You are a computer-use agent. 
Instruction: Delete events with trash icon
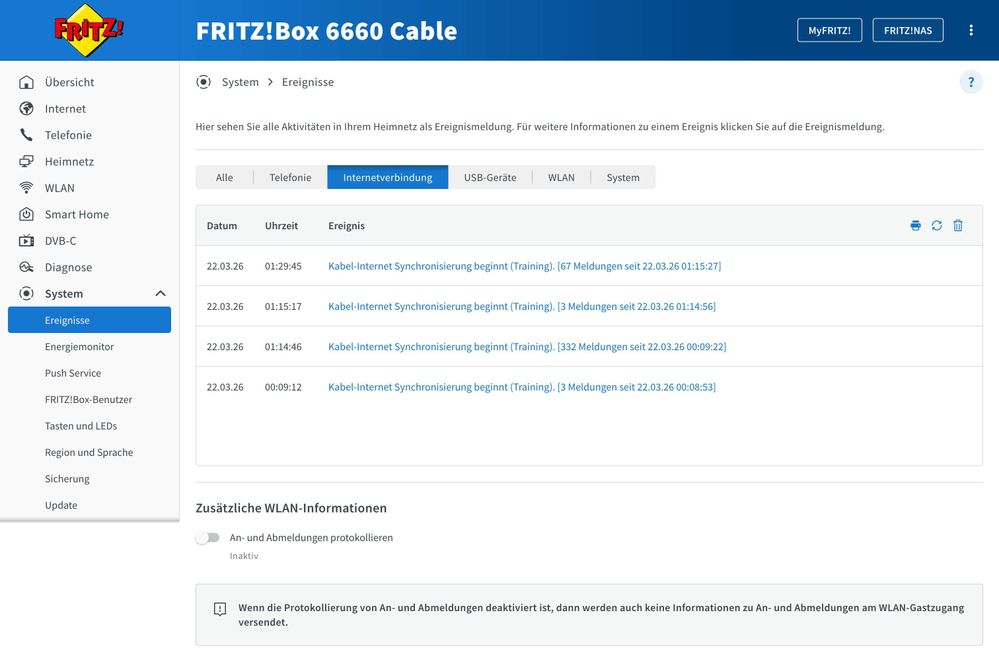pyautogui.click(x=958, y=226)
